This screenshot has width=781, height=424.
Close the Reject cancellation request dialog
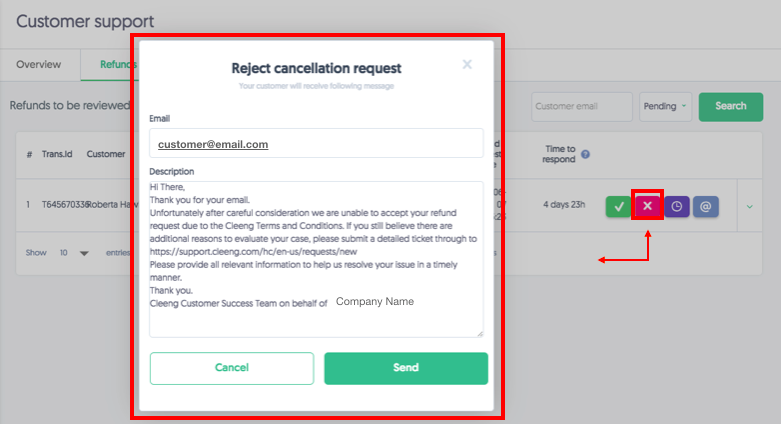(x=467, y=64)
